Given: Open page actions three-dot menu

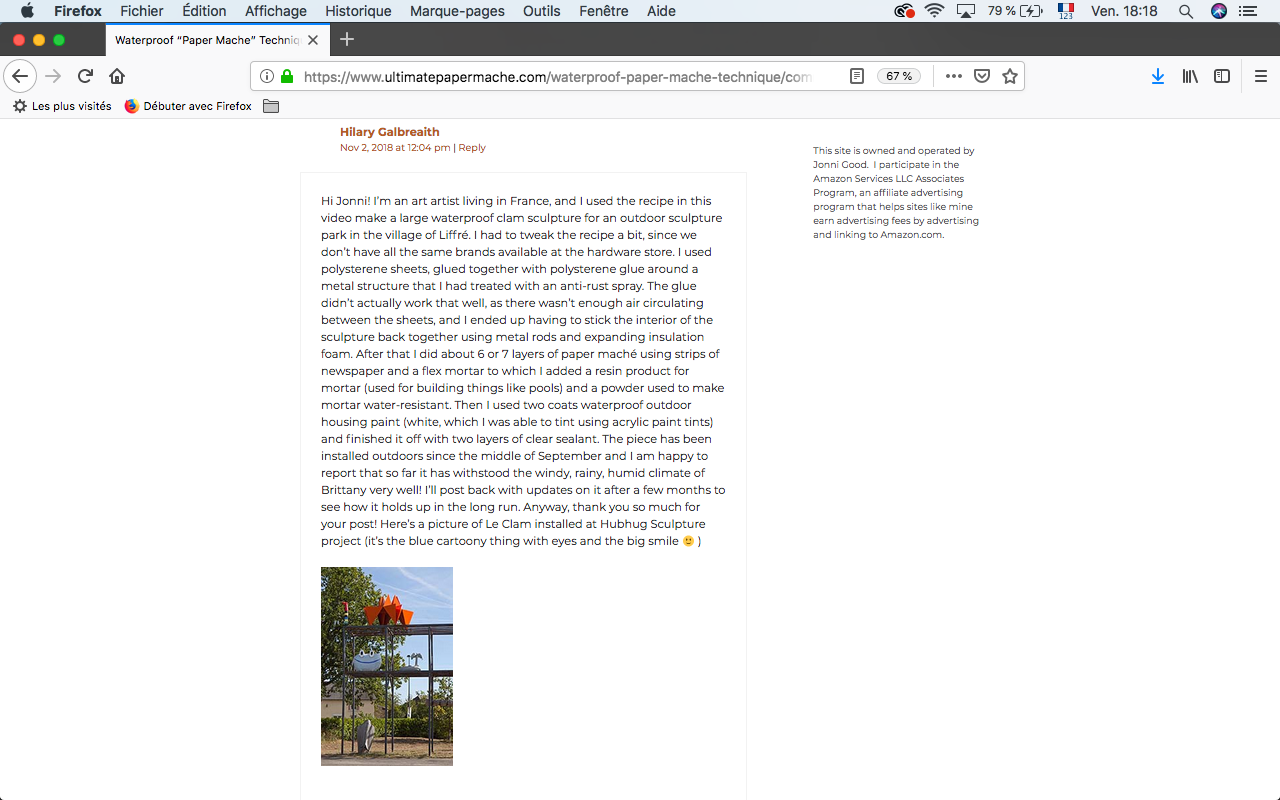Looking at the screenshot, I should click(954, 76).
